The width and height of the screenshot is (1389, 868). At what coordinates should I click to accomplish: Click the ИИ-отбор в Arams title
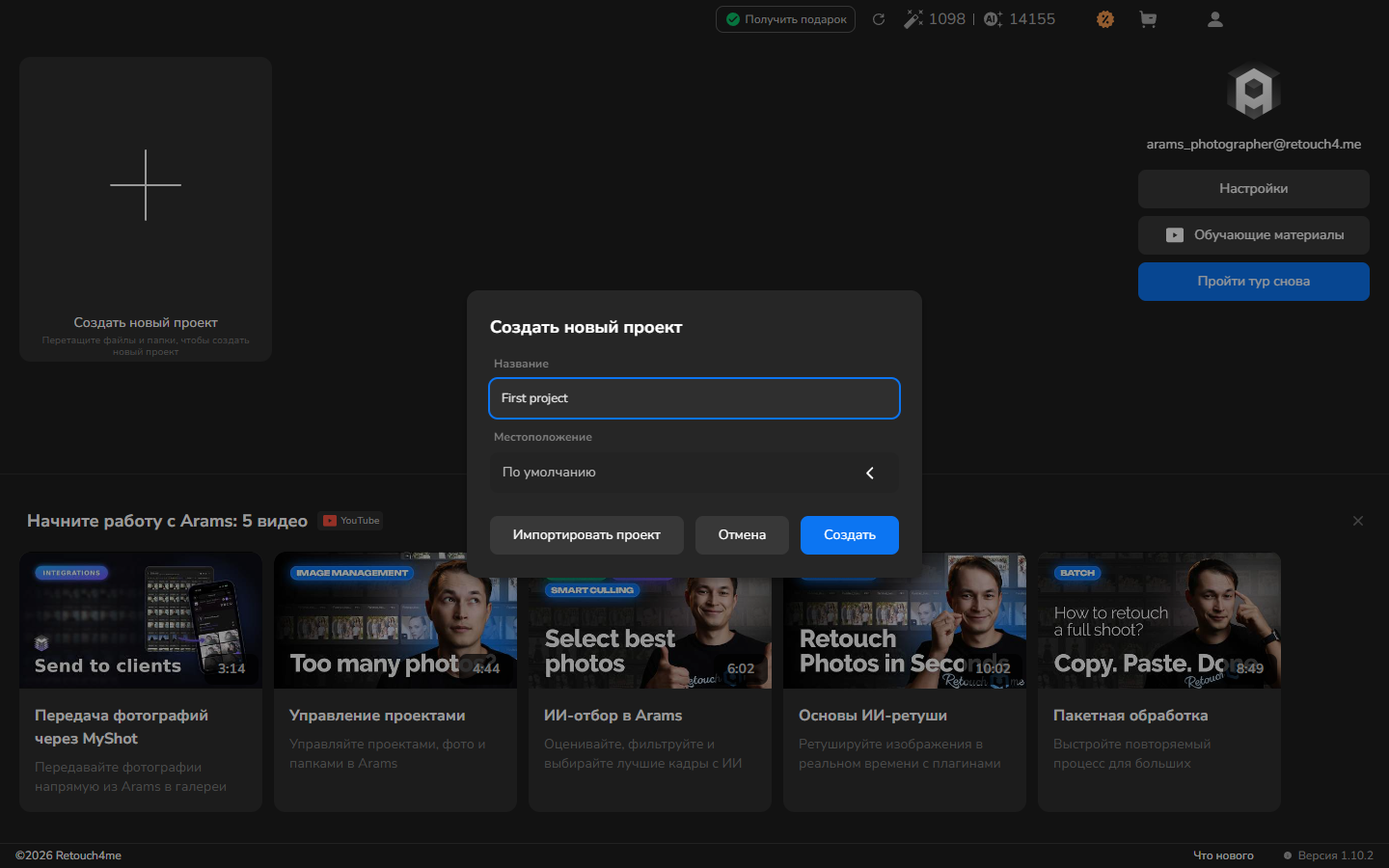[x=613, y=716]
